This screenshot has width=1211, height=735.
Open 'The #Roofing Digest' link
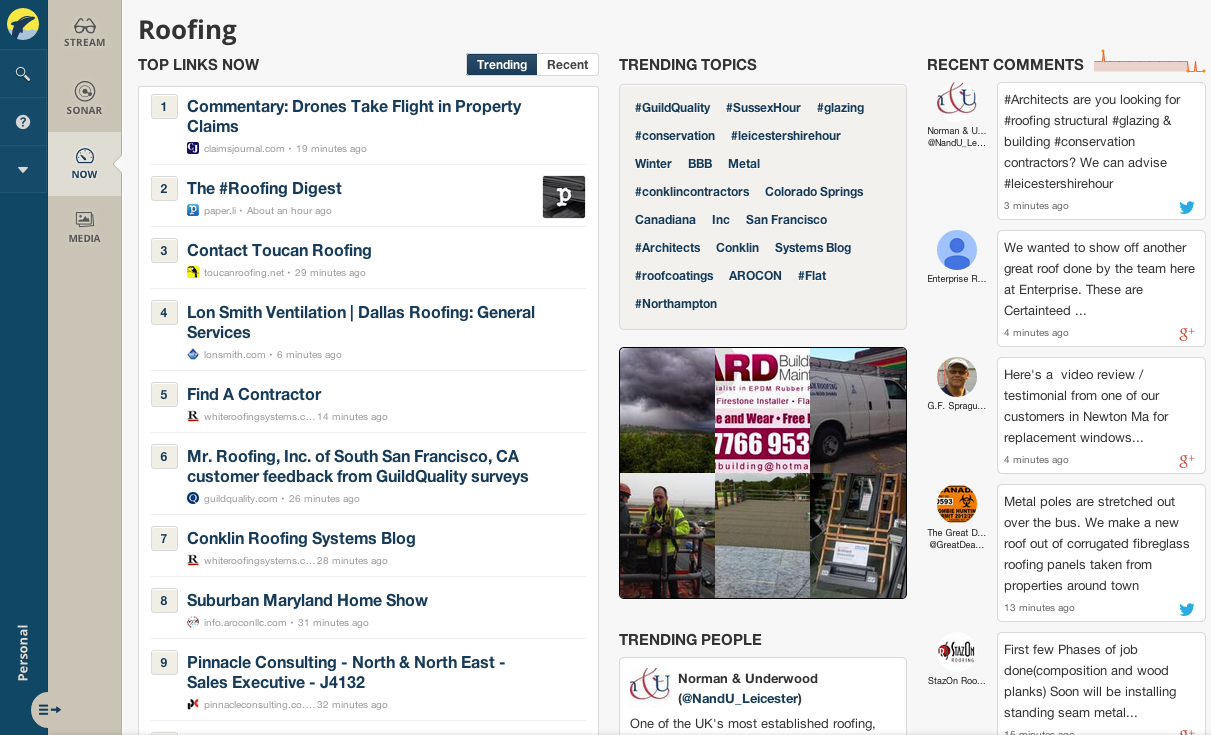tap(264, 188)
